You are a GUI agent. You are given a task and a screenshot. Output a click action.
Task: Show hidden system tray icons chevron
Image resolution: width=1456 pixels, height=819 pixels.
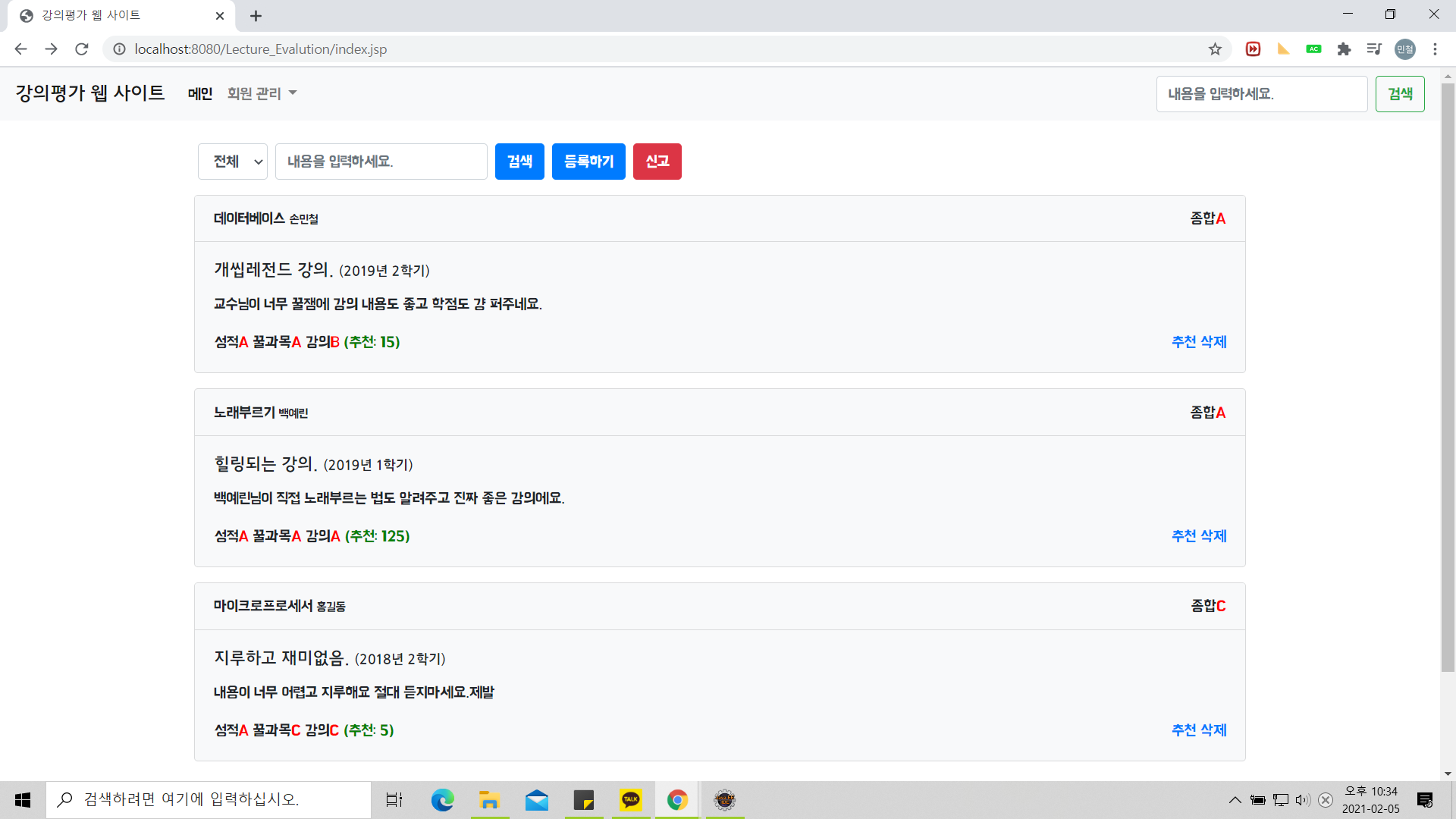pos(1235,799)
